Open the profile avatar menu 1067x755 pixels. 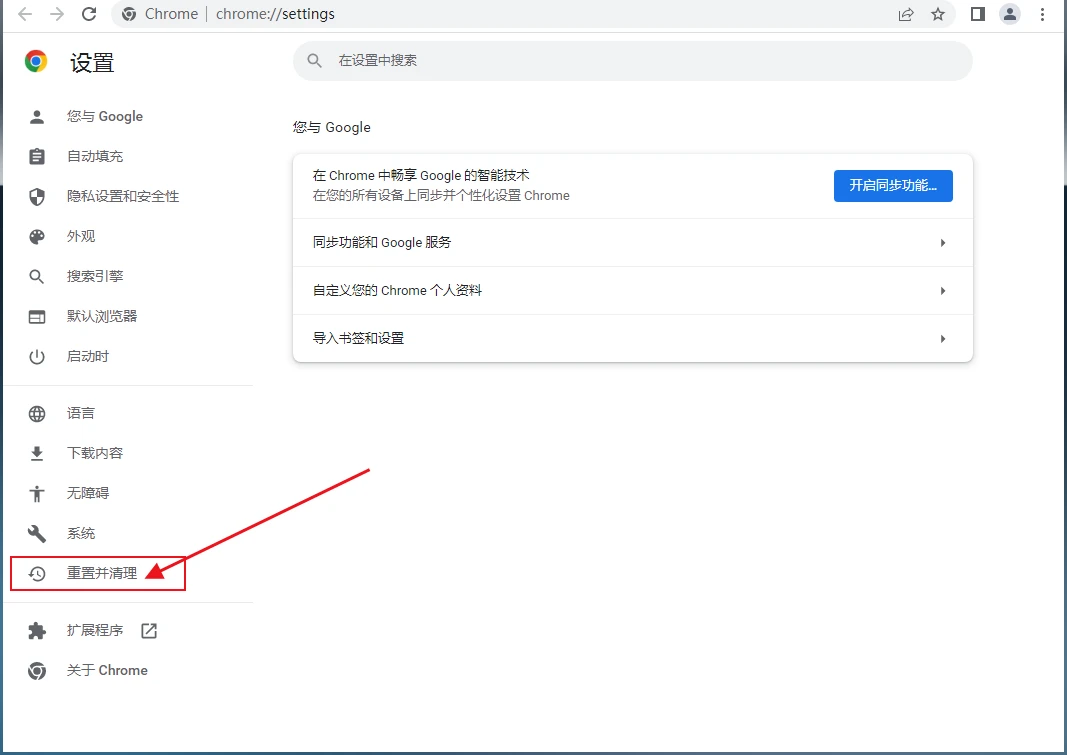1010,14
